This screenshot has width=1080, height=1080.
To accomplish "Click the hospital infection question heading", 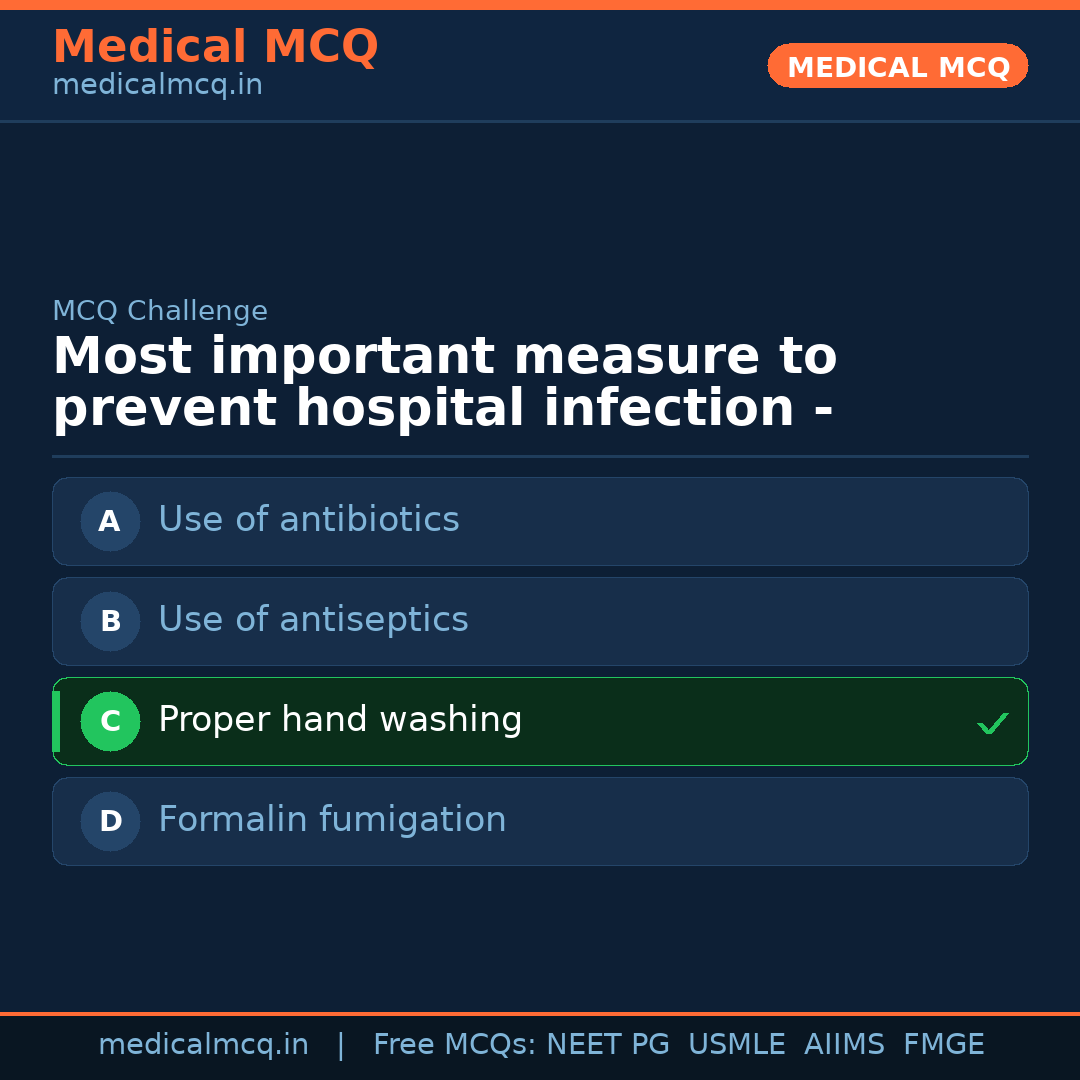I will click(444, 383).
